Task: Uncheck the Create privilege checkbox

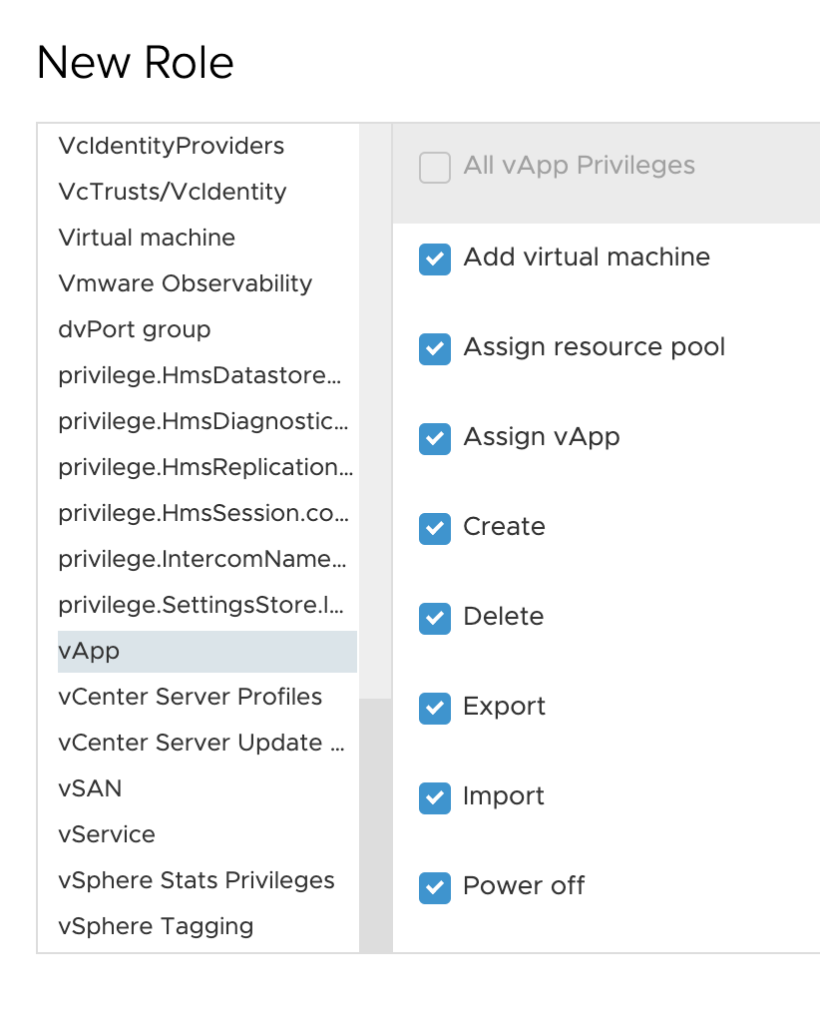Action: tap(435, 528)
